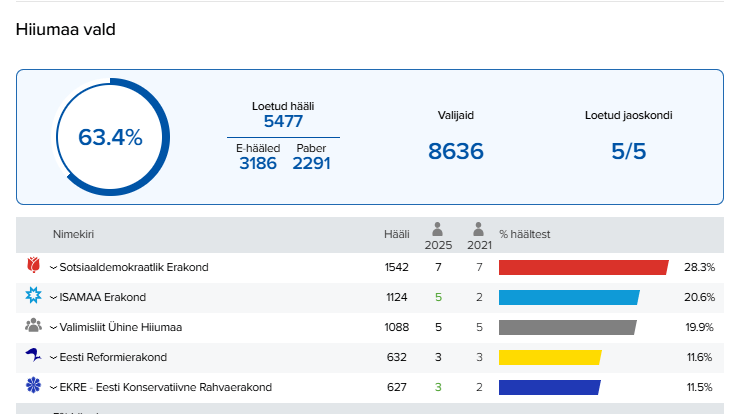Click the EKRE cornflower logo

tap(33, 386)
